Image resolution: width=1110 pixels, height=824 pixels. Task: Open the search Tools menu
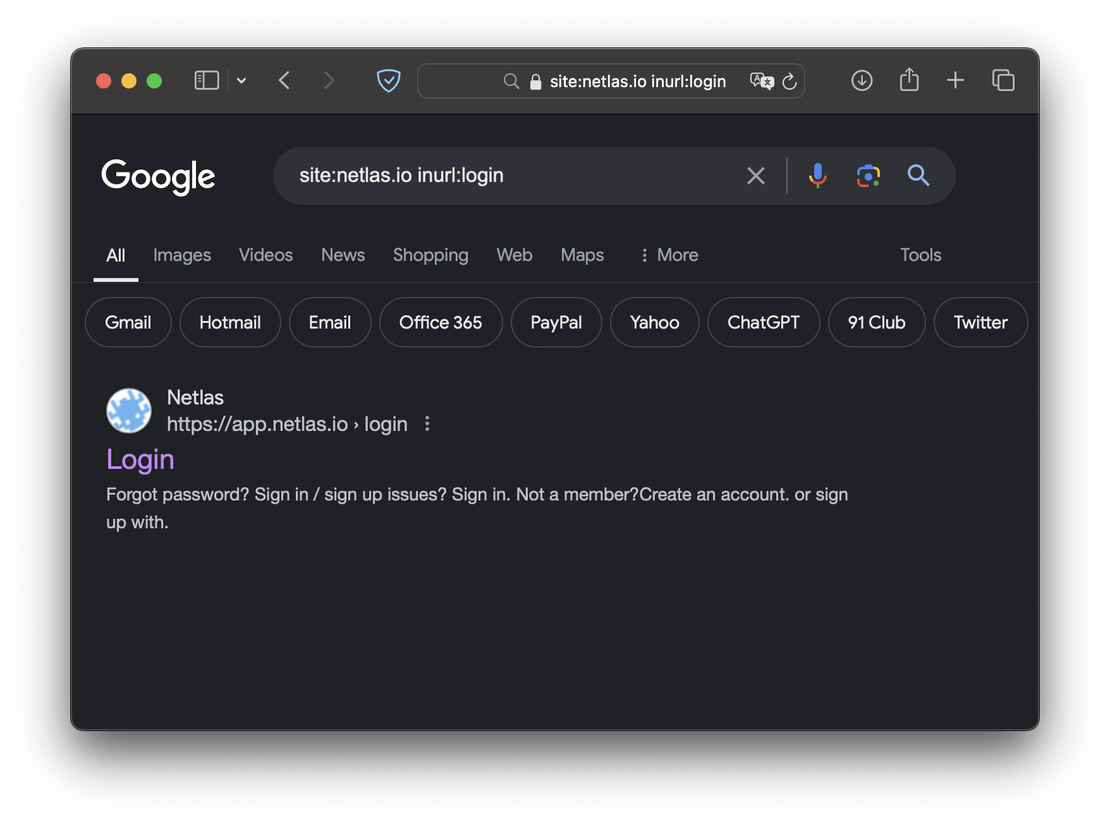tap(920, 255)
